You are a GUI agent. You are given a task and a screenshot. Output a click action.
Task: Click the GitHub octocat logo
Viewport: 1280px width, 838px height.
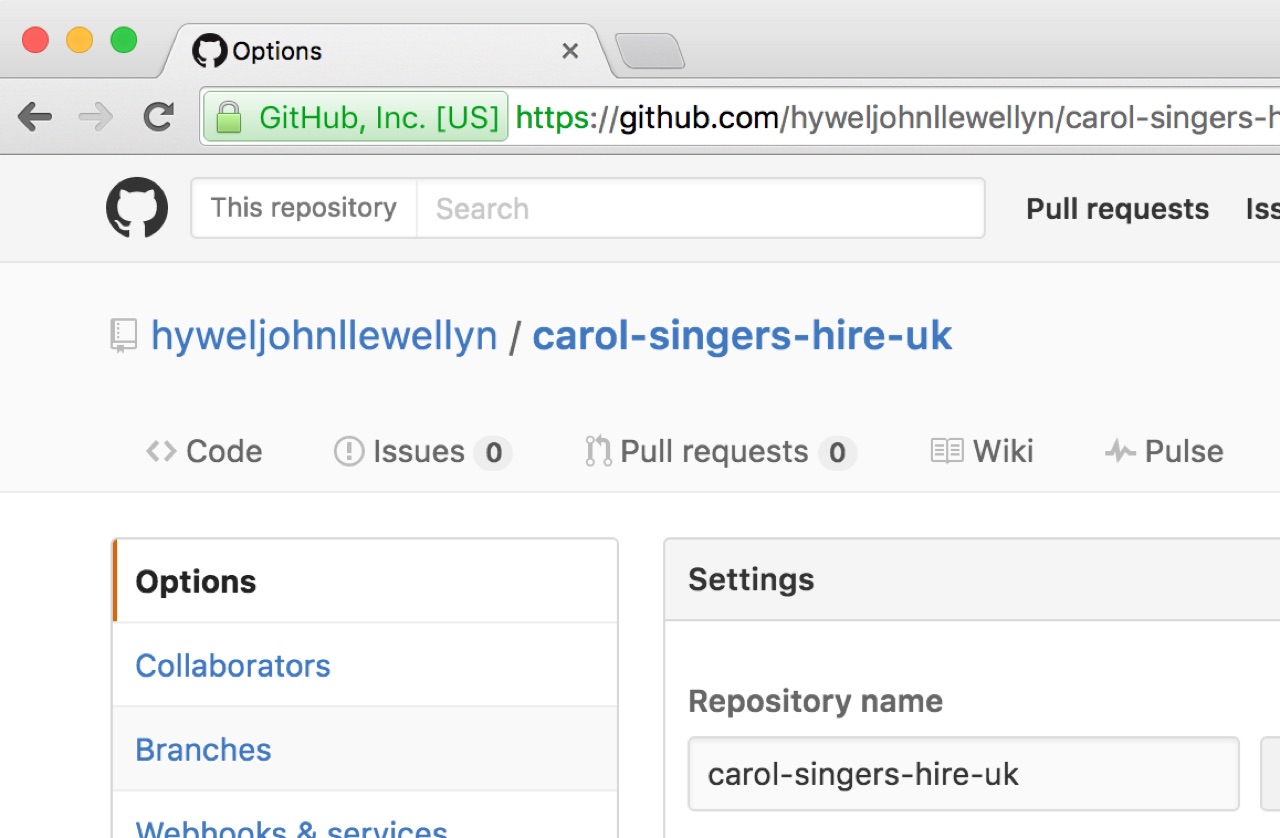(x=137, y=208)
